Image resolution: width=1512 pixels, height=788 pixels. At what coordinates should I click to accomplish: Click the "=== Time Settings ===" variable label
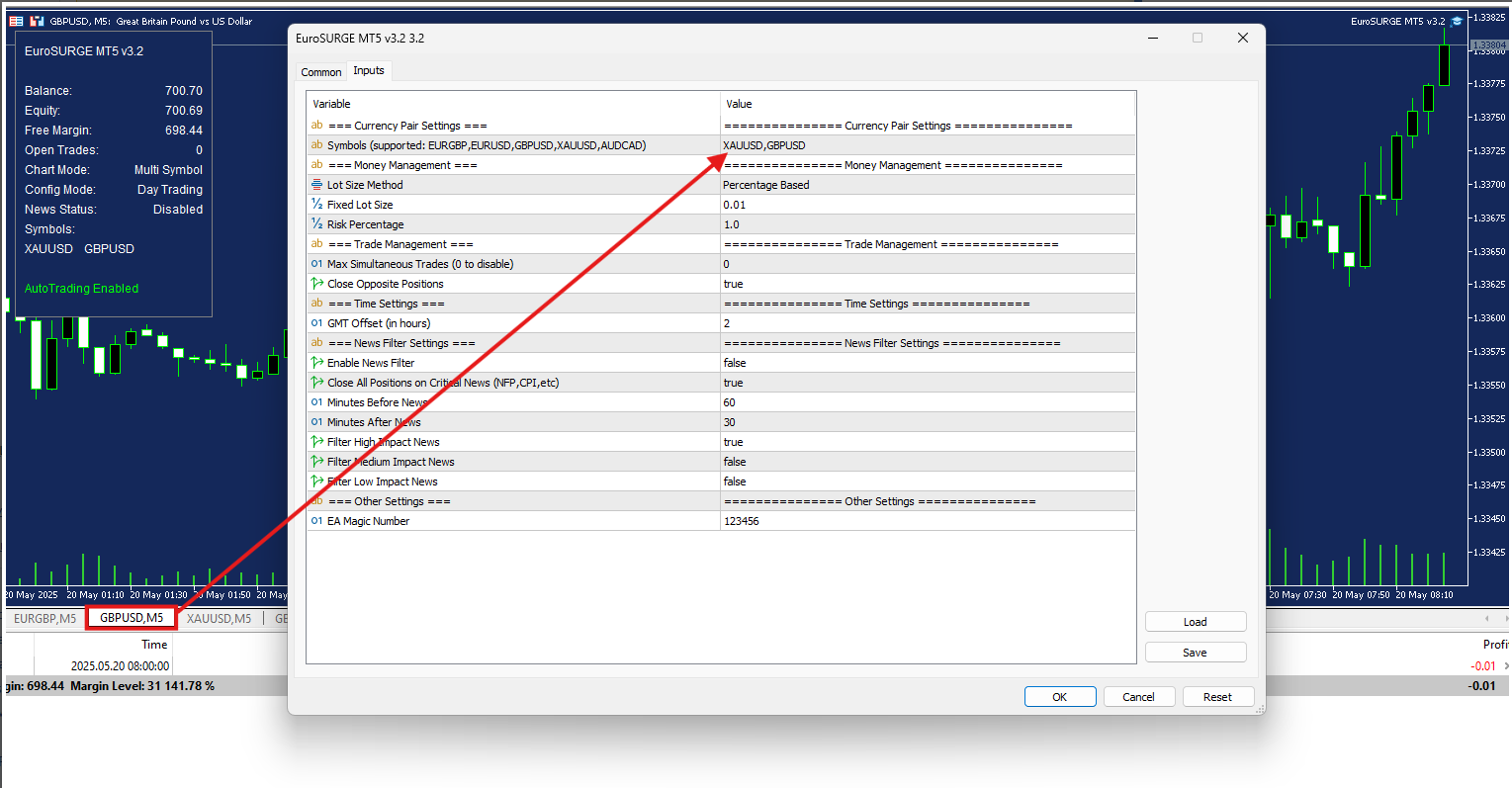387,304
